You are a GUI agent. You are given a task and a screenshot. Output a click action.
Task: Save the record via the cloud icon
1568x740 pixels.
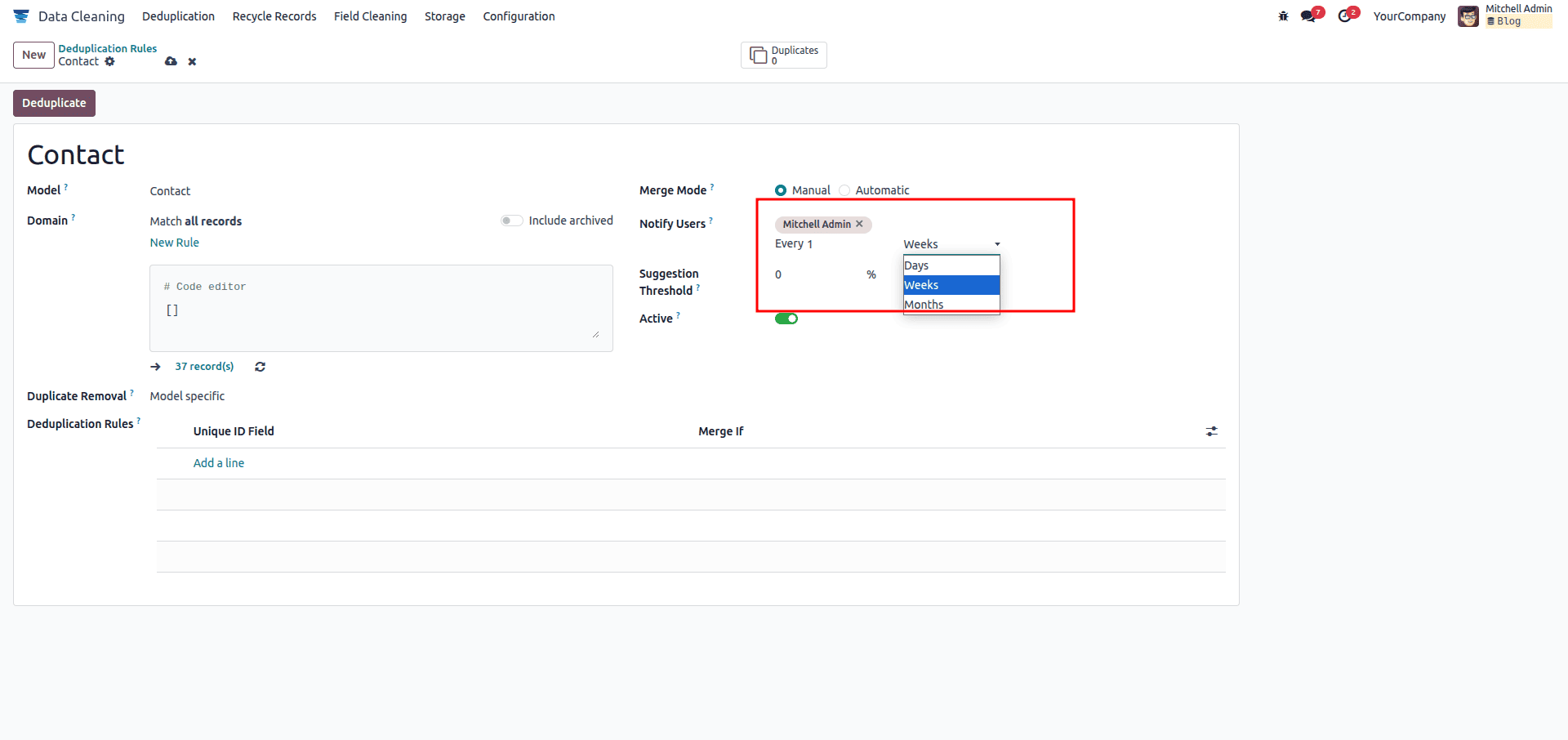click(171, 61)
